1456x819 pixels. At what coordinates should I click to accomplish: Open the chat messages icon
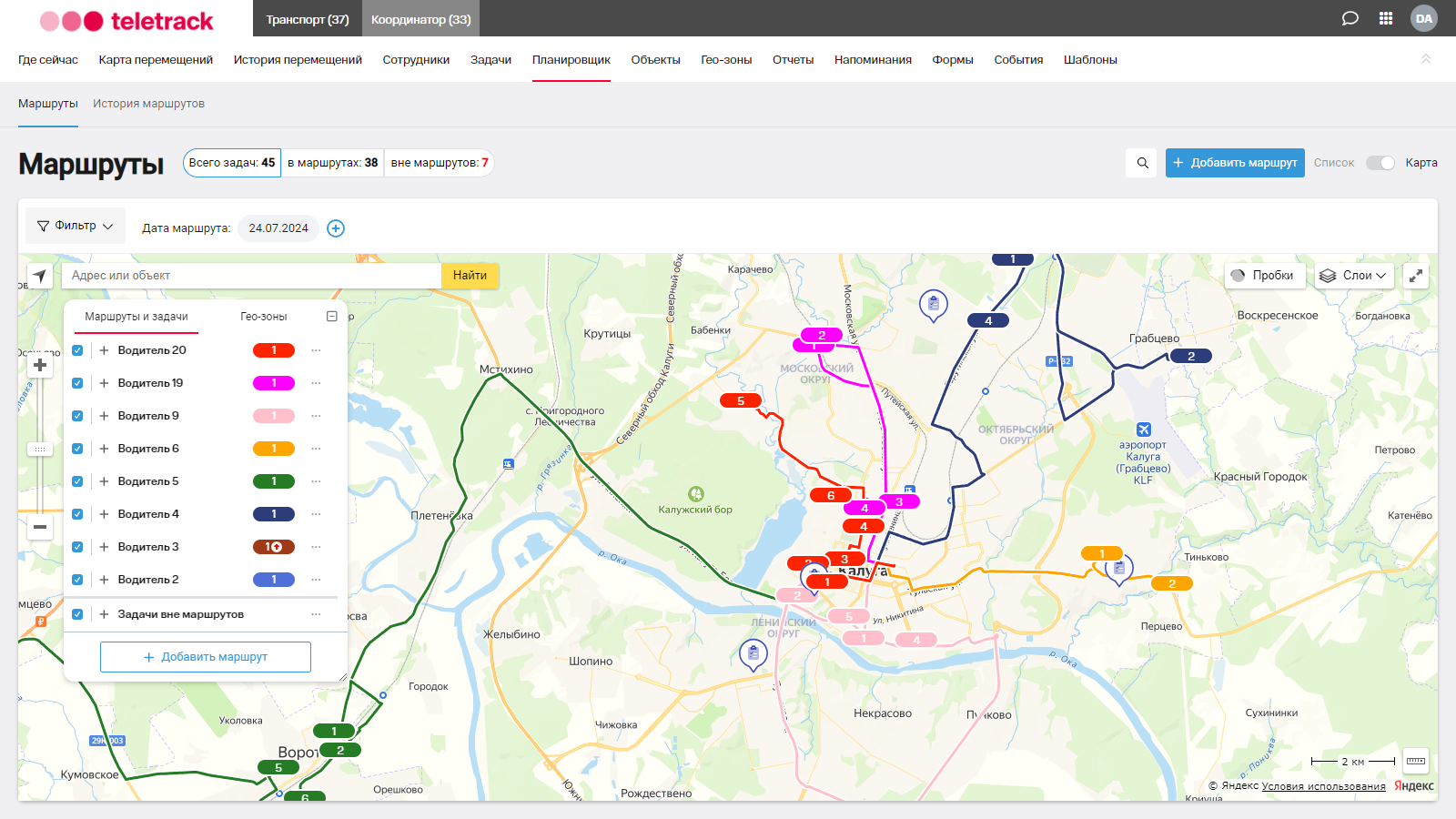point(1350,18)
